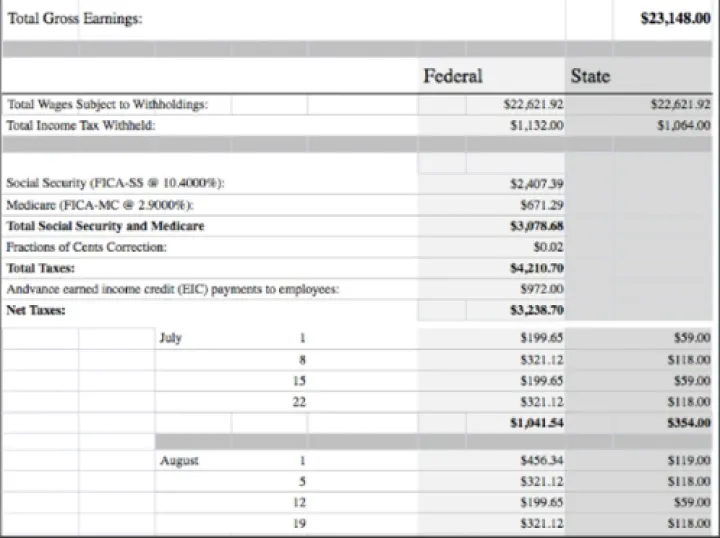Select the advance EIC payments value $972.00
Image resolution: width=720 pixels, height=538 pixels.
[542, 289]
